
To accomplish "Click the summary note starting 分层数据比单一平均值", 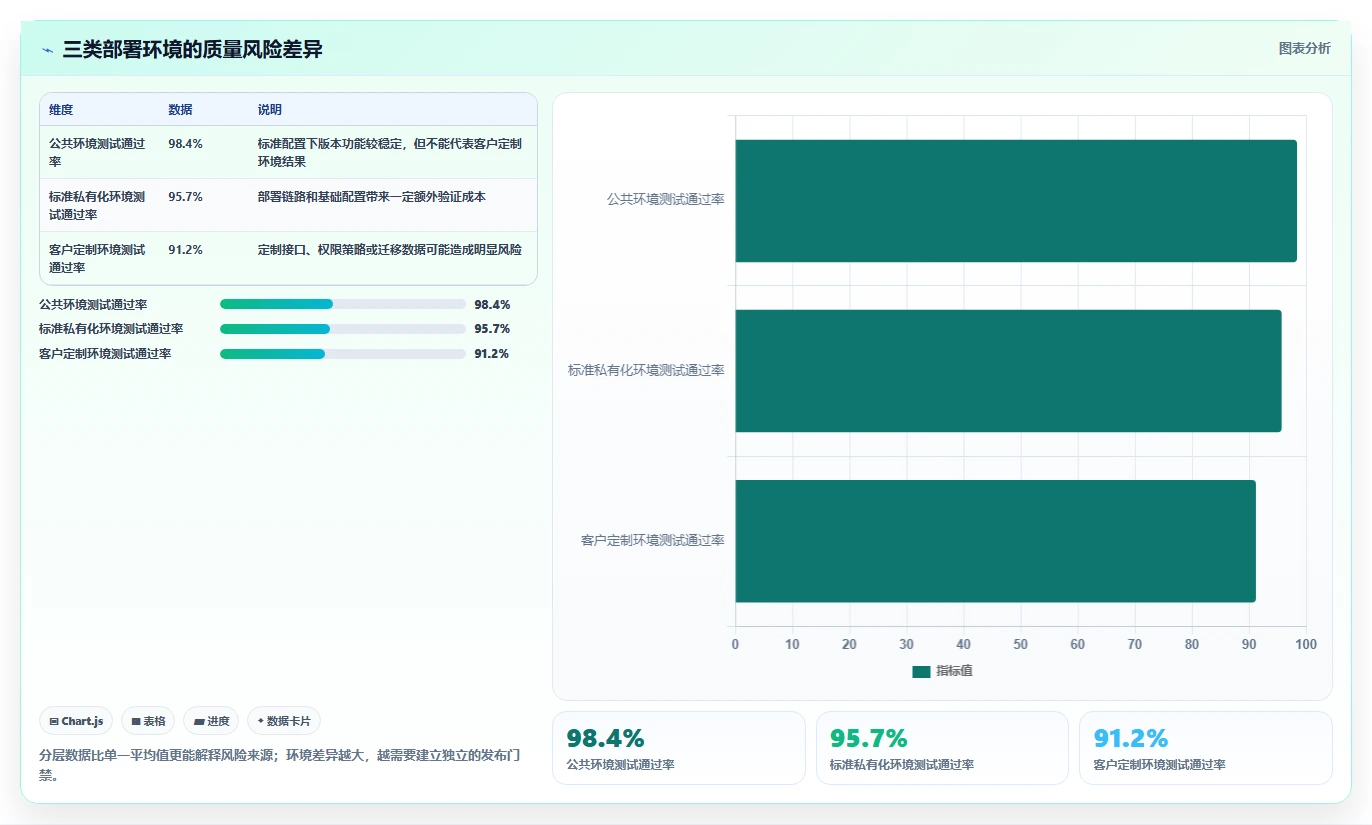I will tap(279, 765).
